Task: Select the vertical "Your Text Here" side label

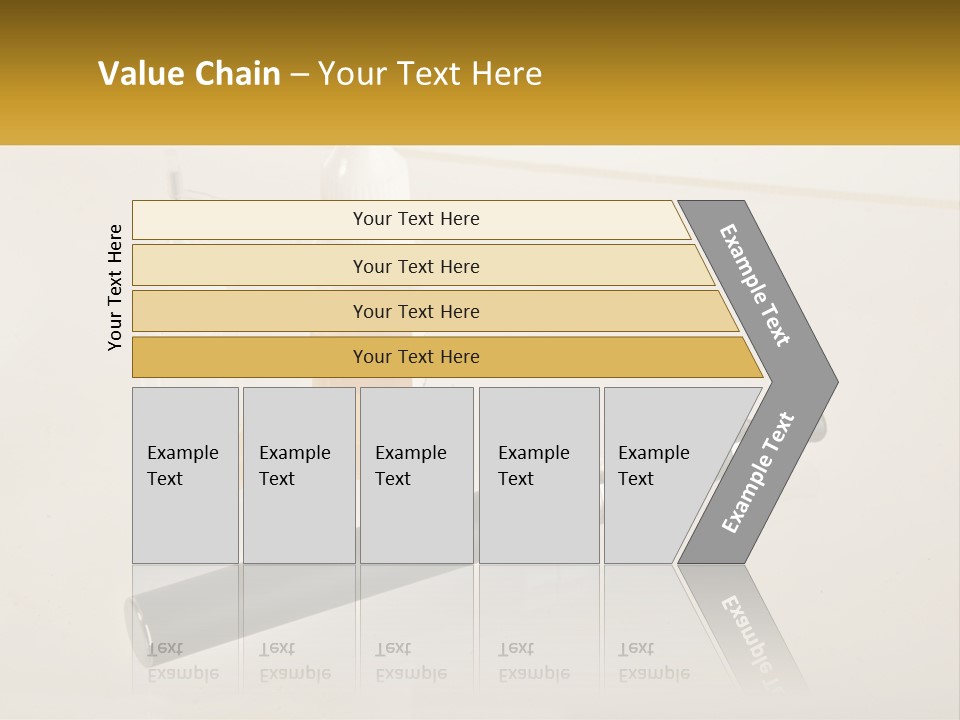Action: click(x=115, y=287)
